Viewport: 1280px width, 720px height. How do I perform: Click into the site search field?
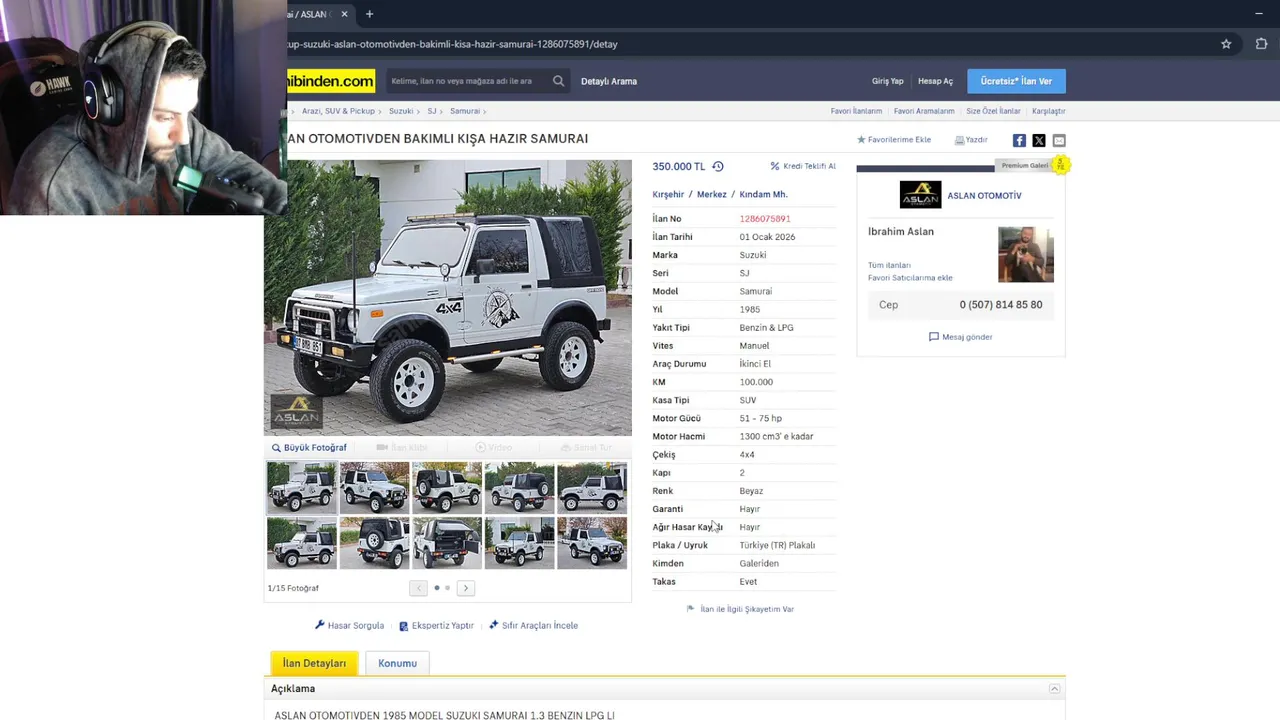[468, 81]
